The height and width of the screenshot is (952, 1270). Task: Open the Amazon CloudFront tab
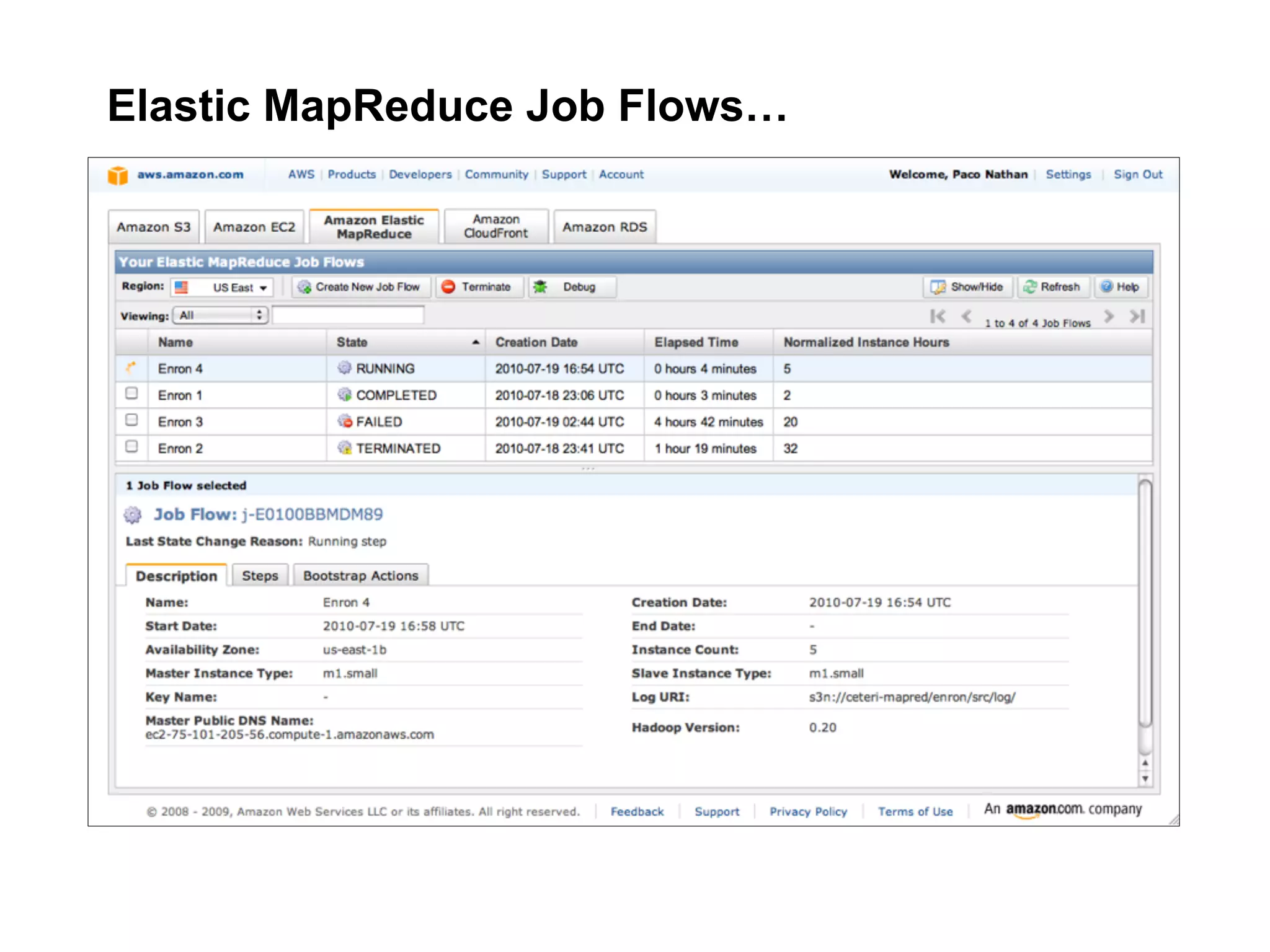click(496, 226)
